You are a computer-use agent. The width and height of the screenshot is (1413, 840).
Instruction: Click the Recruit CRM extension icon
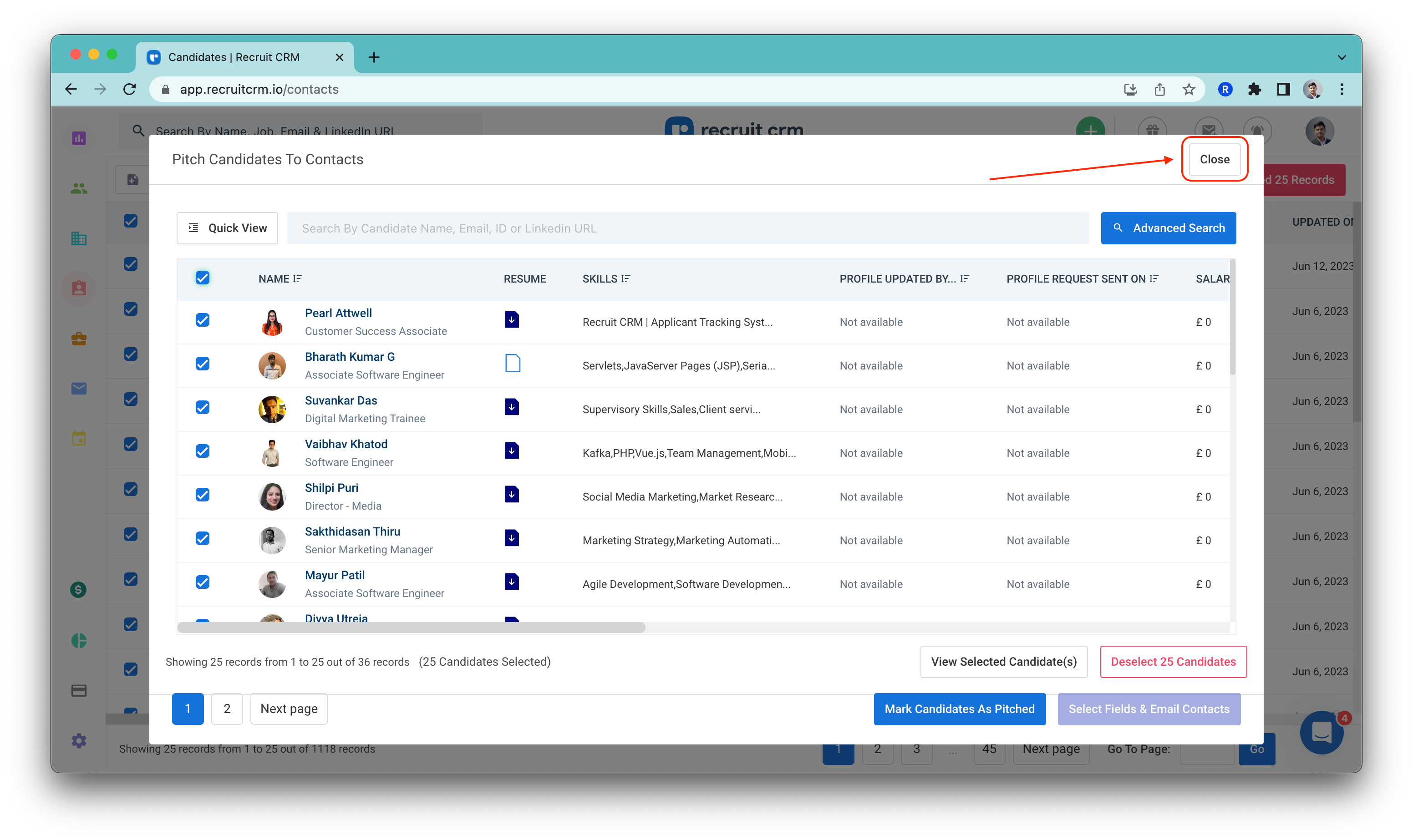click(1225, 90)
